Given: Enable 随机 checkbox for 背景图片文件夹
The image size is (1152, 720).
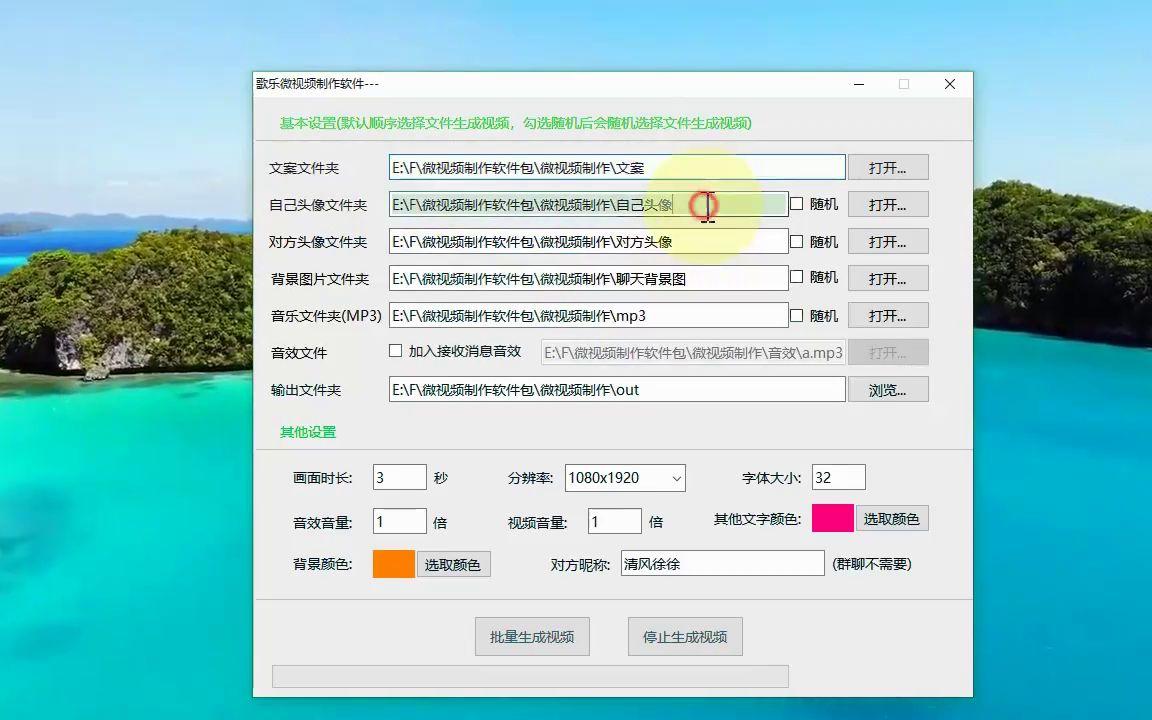Looking at the screenshot, I should tap(796, 277).
